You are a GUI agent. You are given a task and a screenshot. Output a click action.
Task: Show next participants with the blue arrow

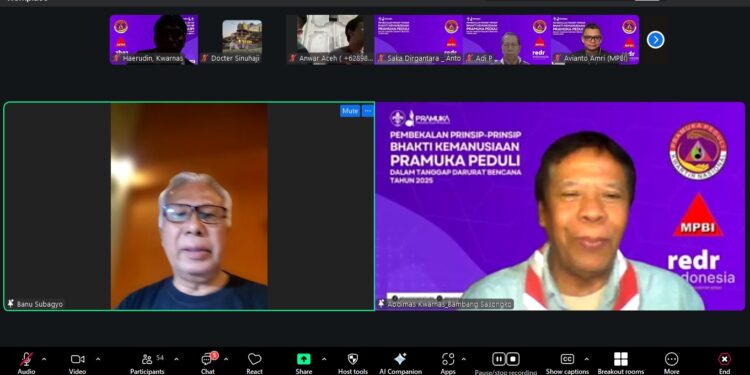[x=655, y=40]
